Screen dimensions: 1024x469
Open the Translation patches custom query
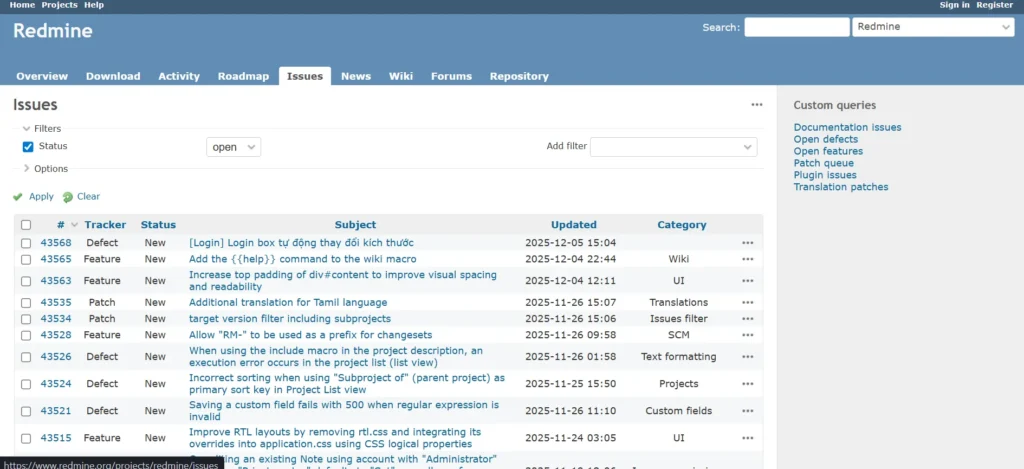(840, 187)
